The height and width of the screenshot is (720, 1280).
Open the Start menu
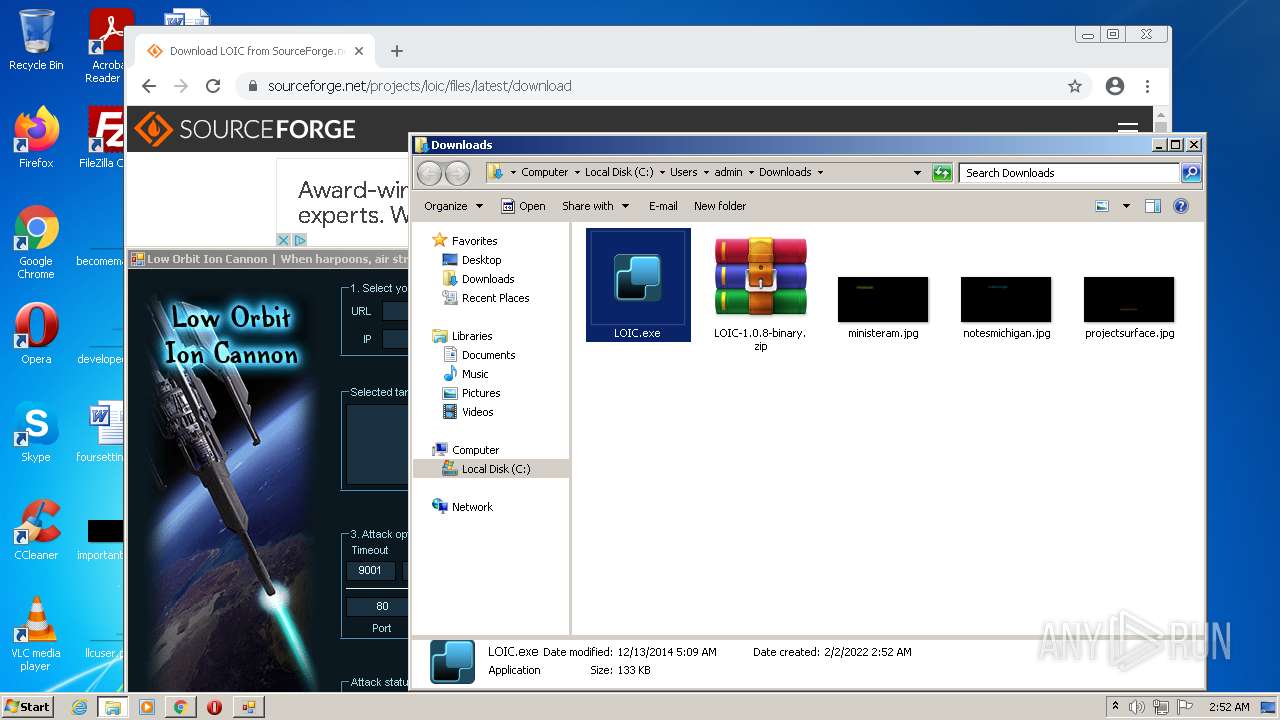tap(27, 707)
